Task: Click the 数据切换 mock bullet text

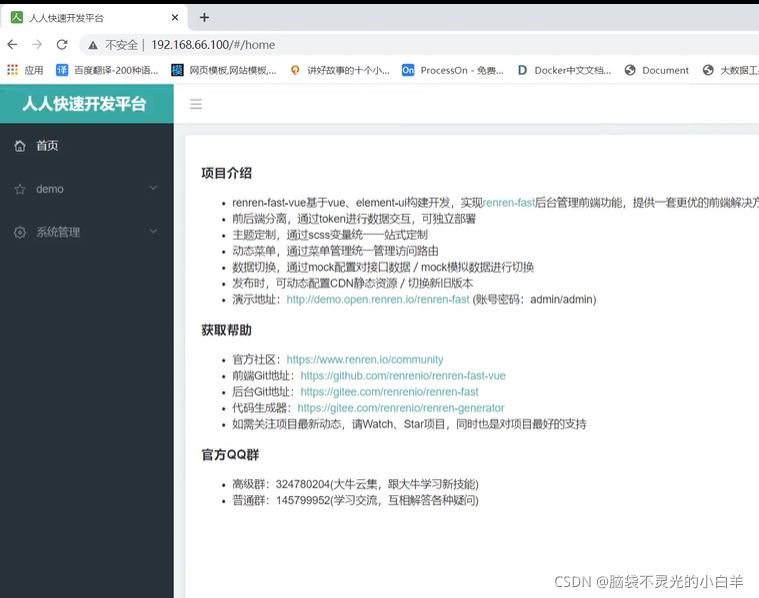Action: [x=383, y=267]
